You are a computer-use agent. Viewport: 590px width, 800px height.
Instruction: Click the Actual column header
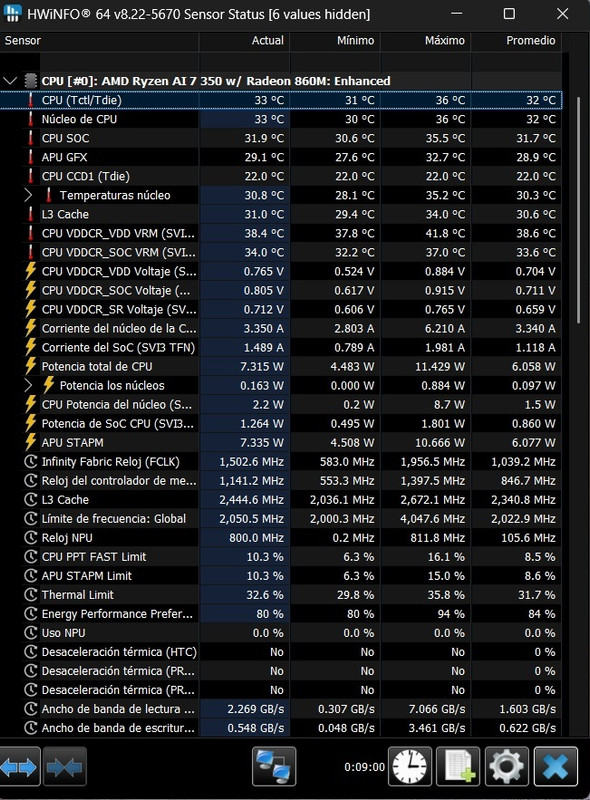click(244, 41)
